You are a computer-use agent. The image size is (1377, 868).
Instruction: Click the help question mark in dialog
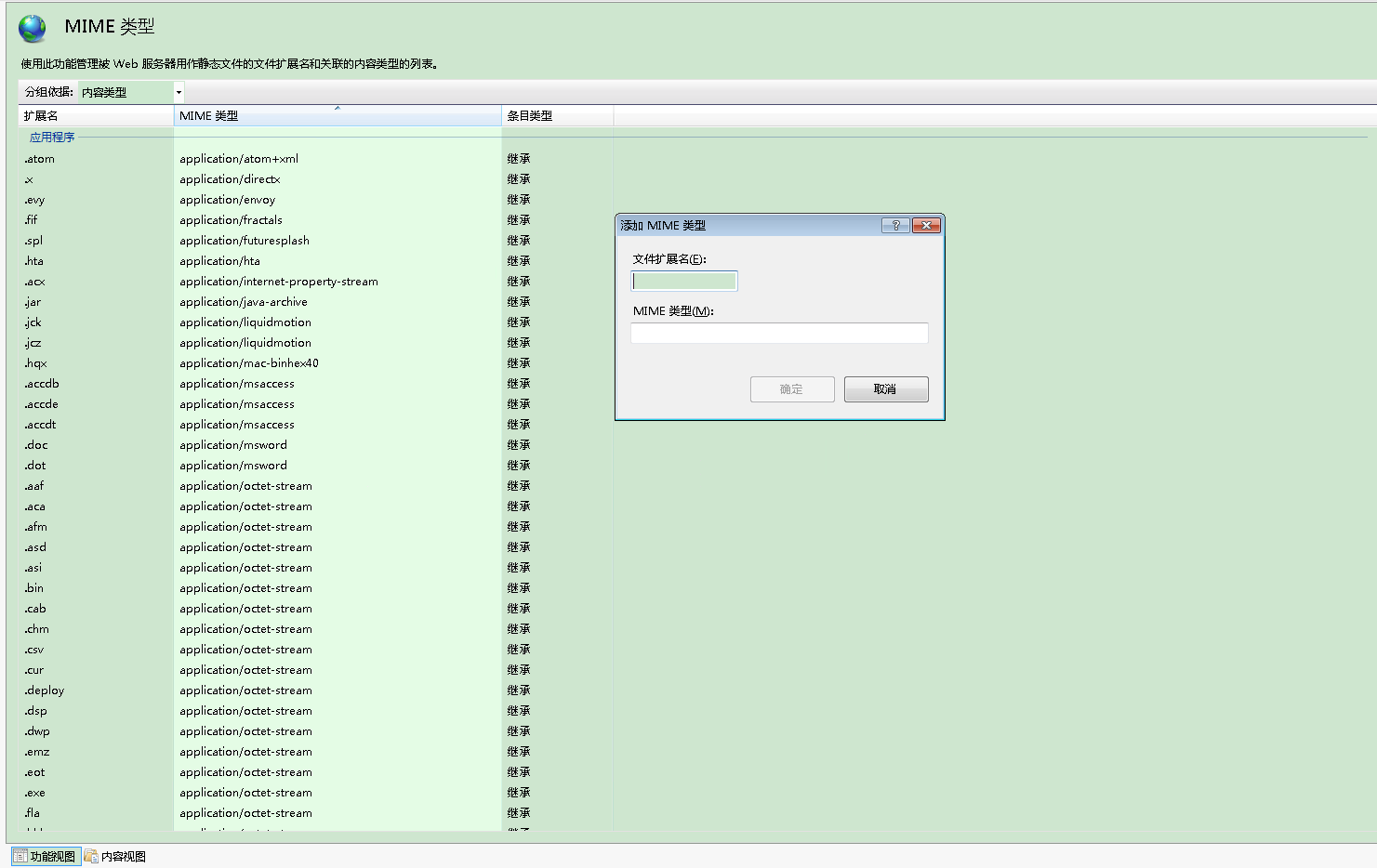[895, 226]
